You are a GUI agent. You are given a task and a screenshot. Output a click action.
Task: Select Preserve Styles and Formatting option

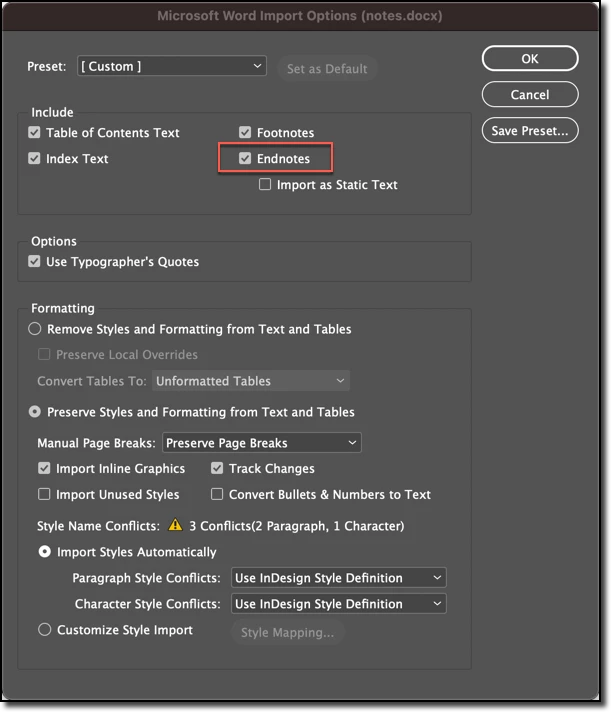point(34,412)
